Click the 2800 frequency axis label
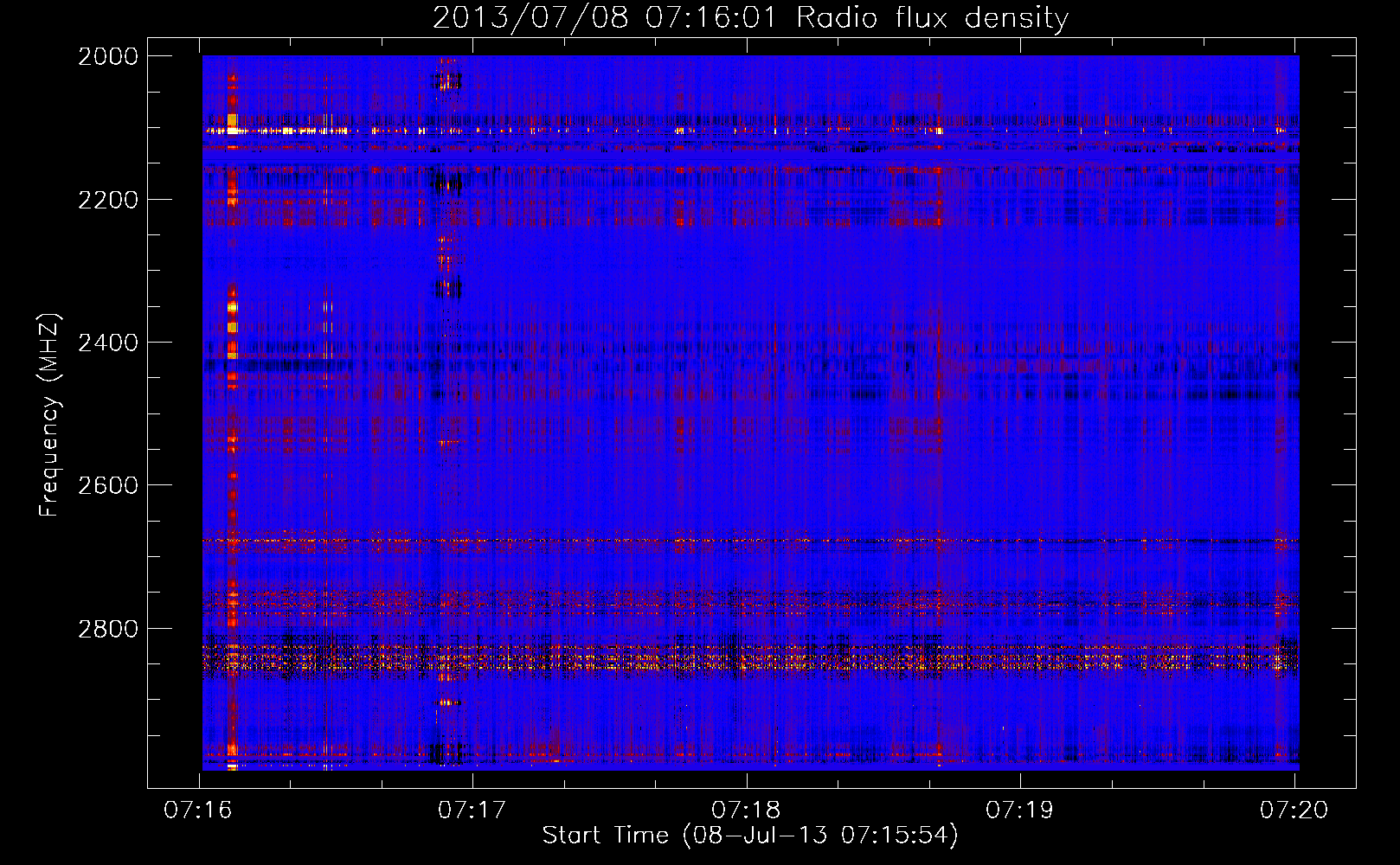Image resolution: width=1400 pixels, height=865 pixels. [108, 629]
